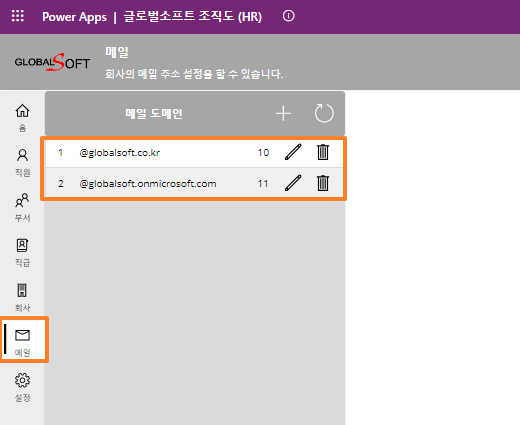The image size is (520, 425).
Task: Select the @globalsoft.co.kr row text
Action: (x=120, y=153)
